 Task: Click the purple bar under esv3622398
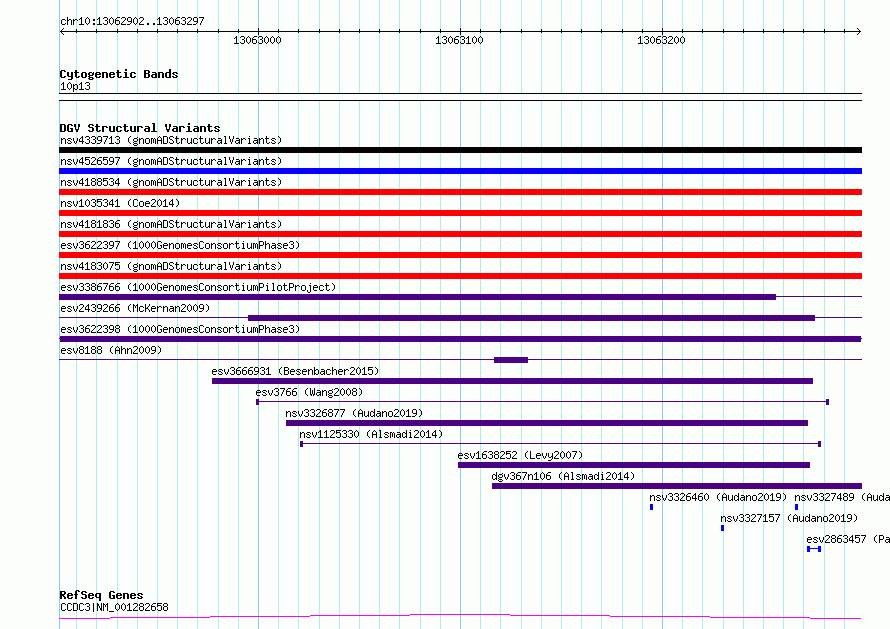coord(460,339)
